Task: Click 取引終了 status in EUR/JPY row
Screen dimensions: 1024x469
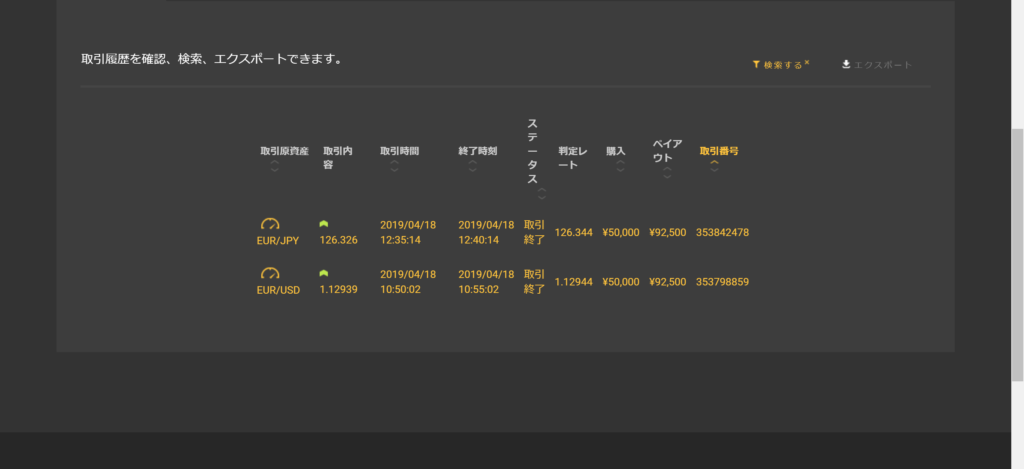Action: (534, 233)
